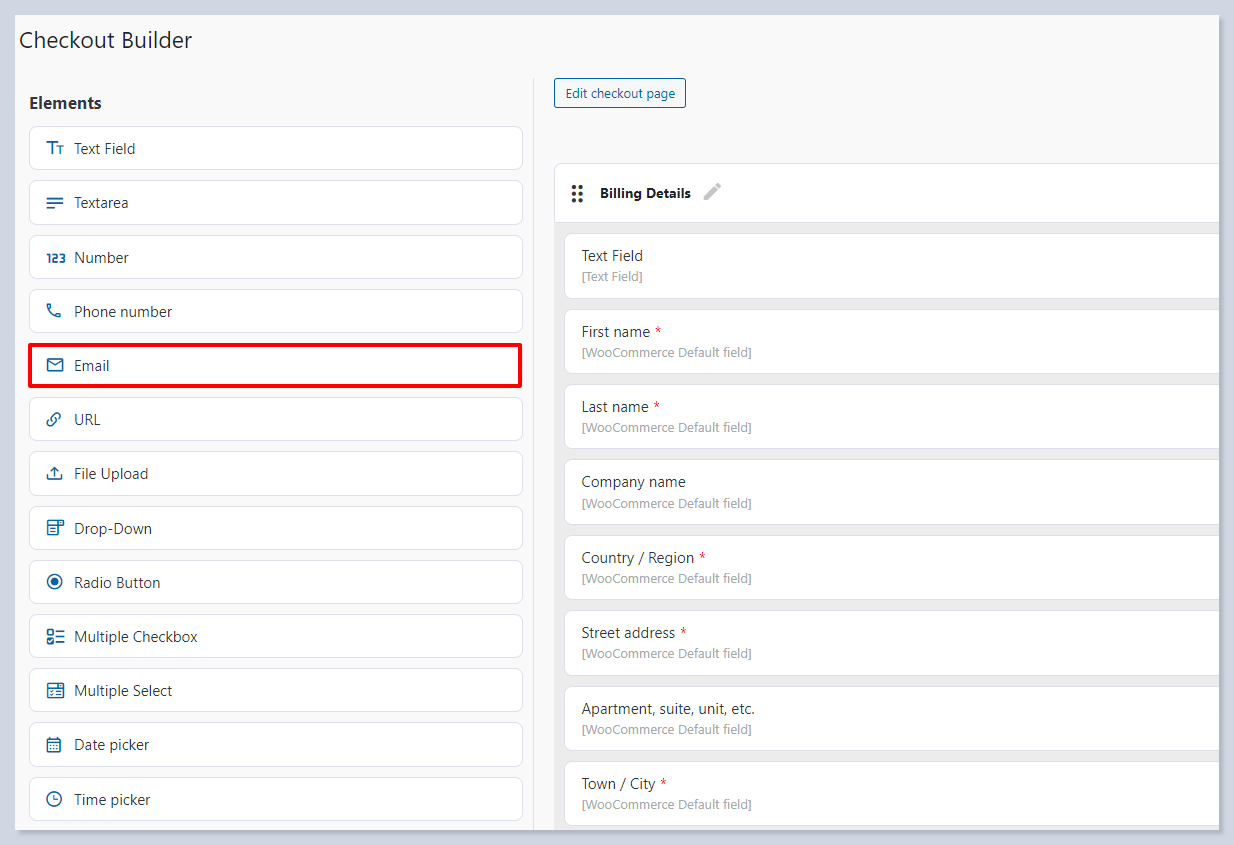Add a Radio Button element
1234x845 pixels.
point(275,582)
